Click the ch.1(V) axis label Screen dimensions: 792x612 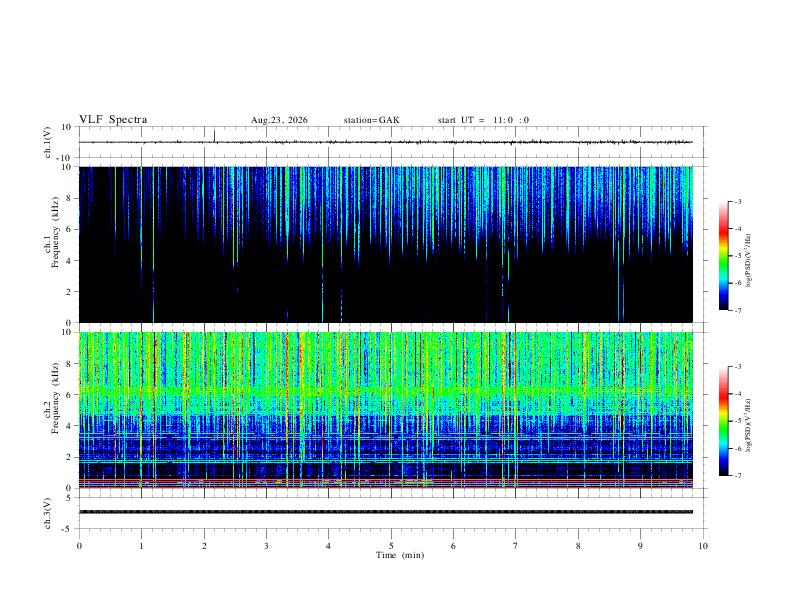coord(47,142)
